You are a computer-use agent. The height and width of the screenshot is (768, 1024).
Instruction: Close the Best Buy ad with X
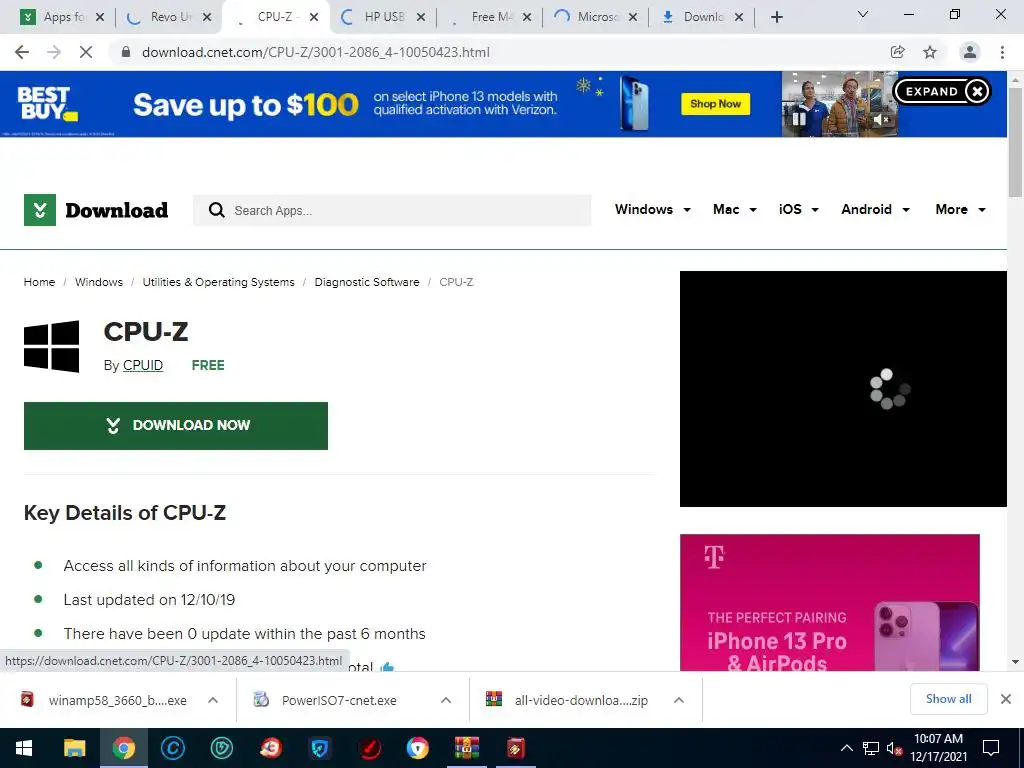pos(977,91)
